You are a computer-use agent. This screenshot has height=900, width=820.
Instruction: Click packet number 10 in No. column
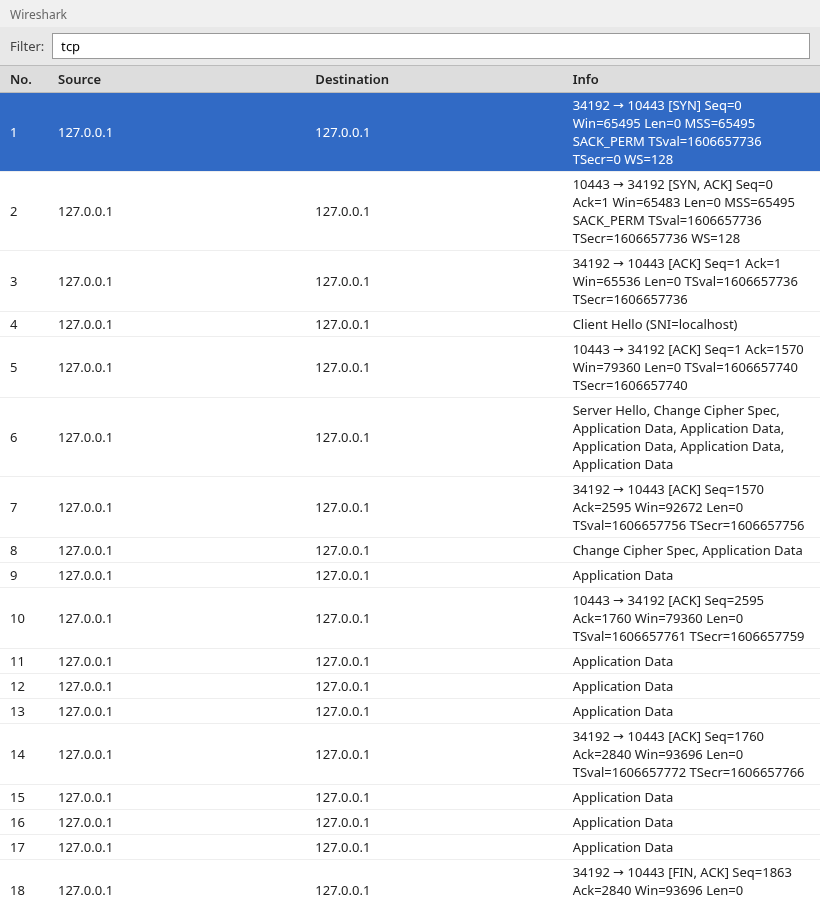click(x=17, y=618)
